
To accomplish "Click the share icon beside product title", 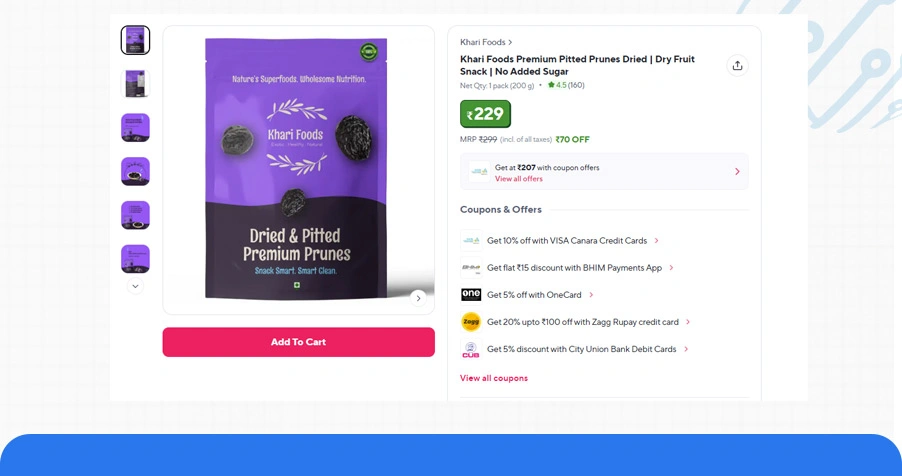I will [x=737, y=66].
